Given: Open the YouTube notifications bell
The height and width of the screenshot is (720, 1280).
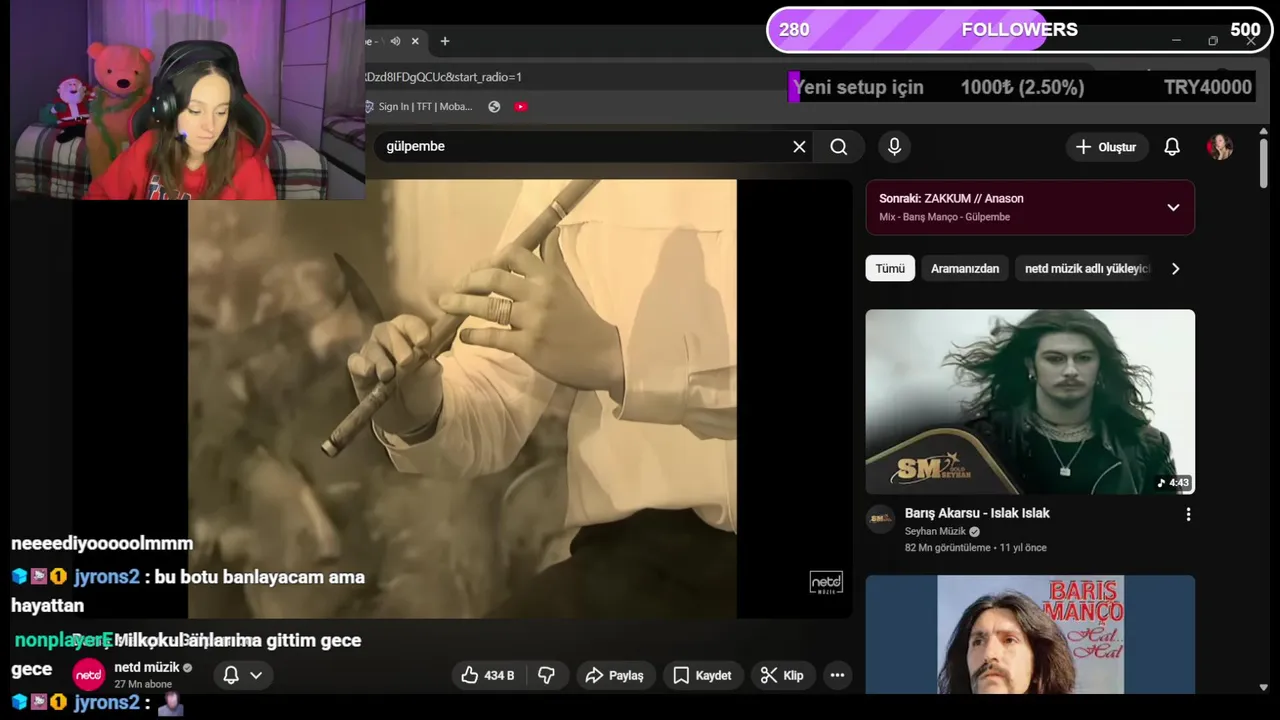Looking at the screenshot, I should 1172,147.
